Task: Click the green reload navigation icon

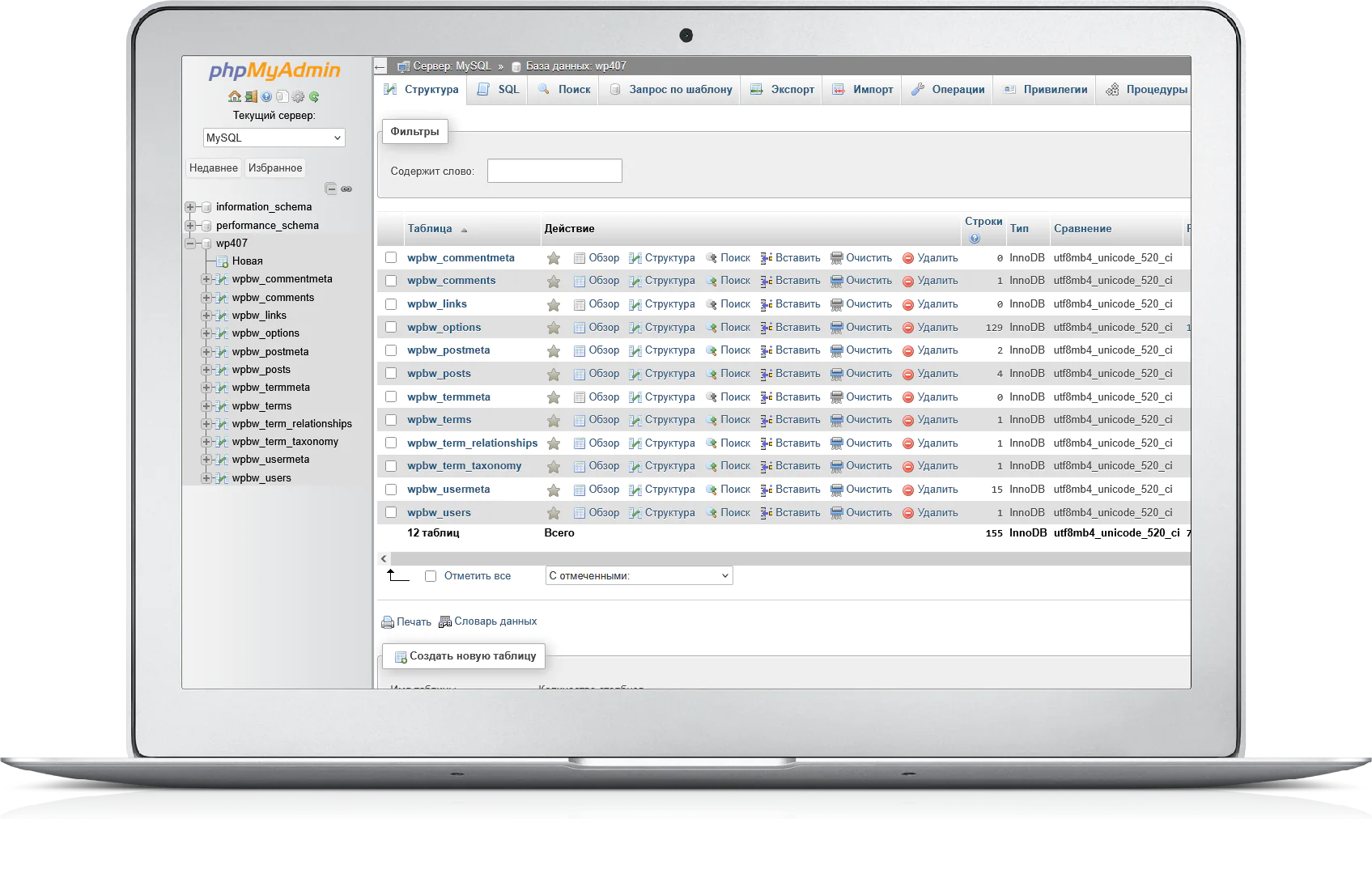Action: pos(314,97)
